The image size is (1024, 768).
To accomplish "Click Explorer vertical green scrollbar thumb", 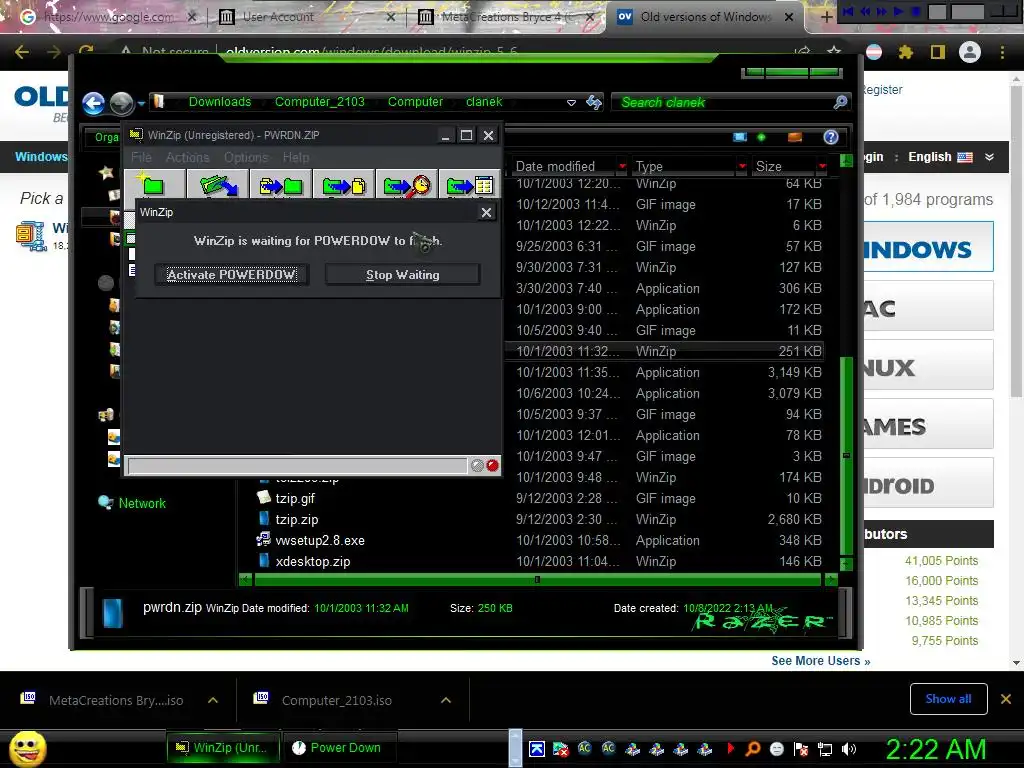I will [x=846, y=455].
